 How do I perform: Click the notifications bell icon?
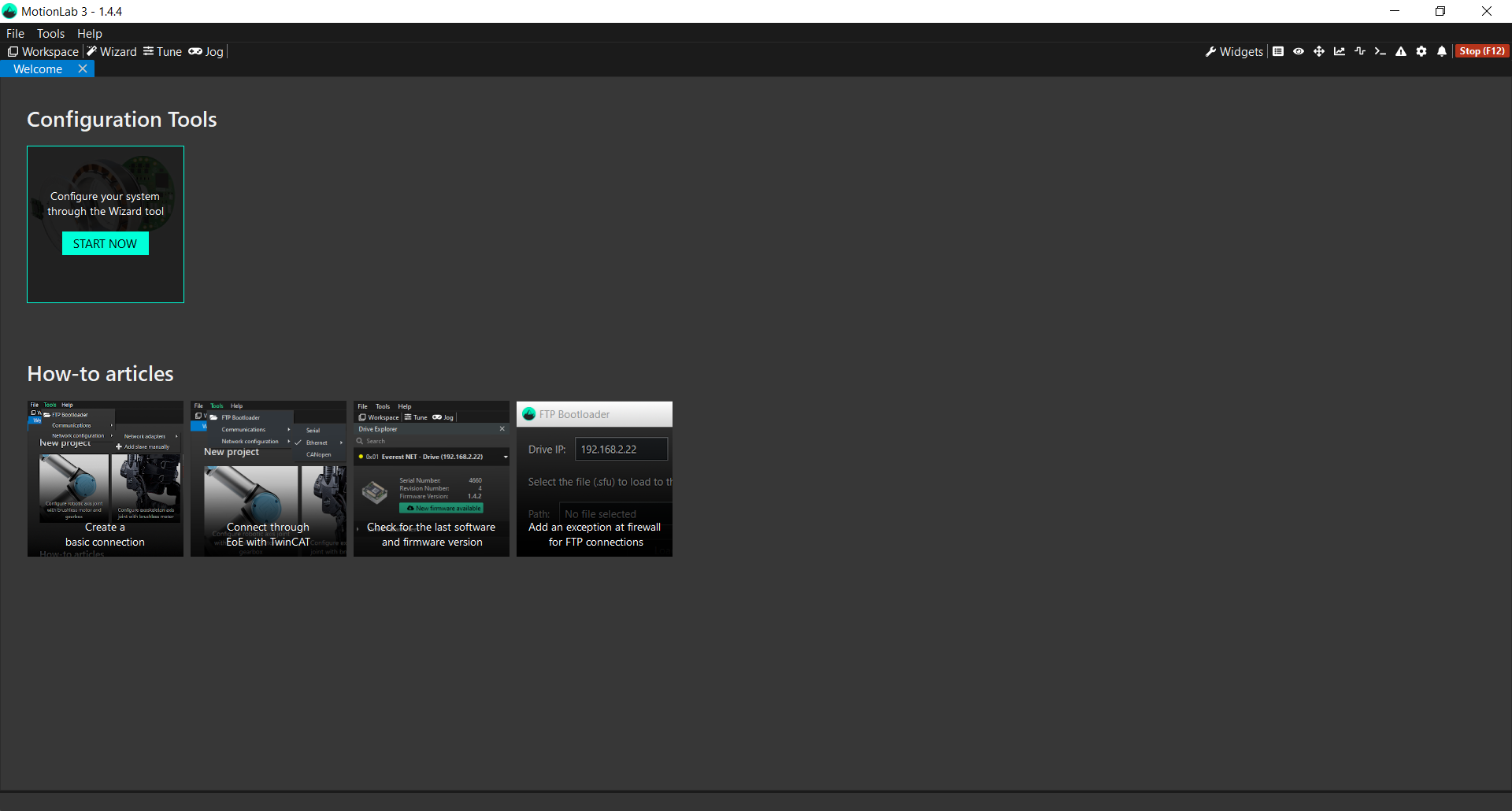(1442, 51)
